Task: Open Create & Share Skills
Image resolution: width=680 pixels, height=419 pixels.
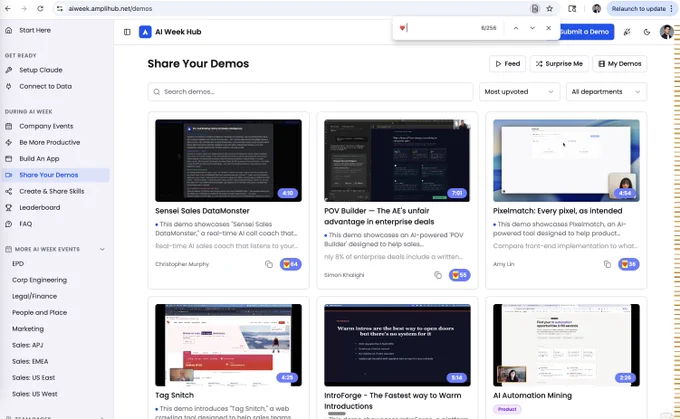Action: tap(52, 191)
